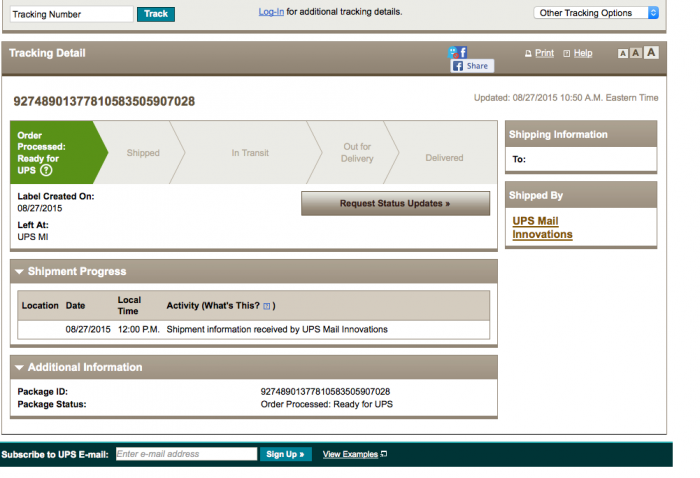700x478 pixels.
Task: Click the Activity column header
Action: pyautogui.click(x=221, y=306)
